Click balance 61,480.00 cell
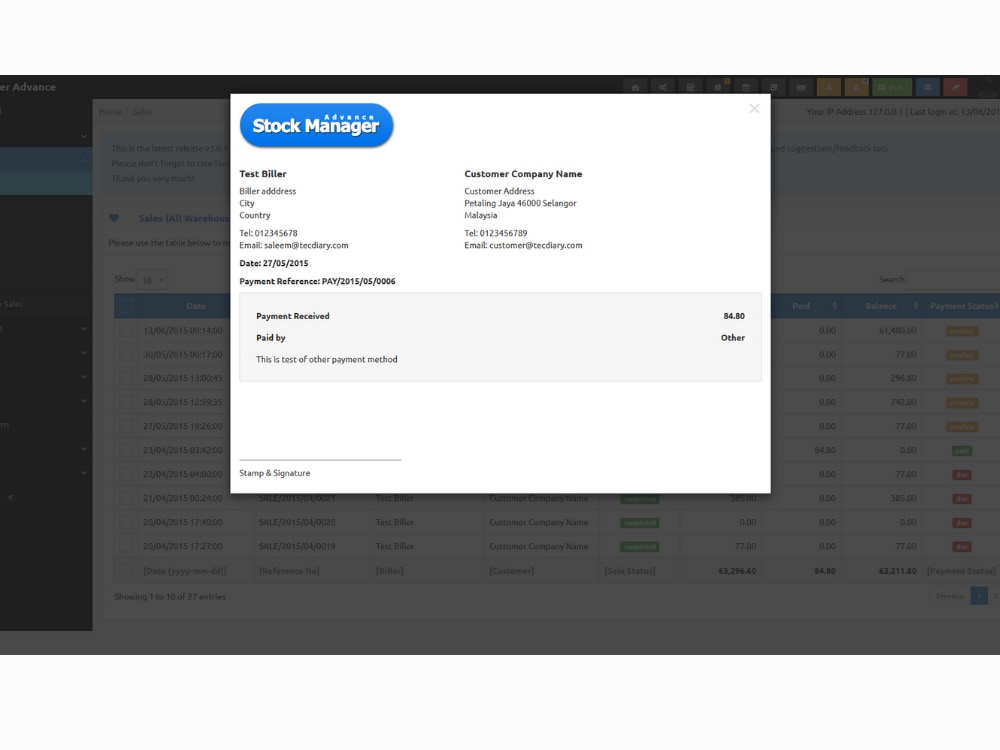1000x750 pixels. 897,330
